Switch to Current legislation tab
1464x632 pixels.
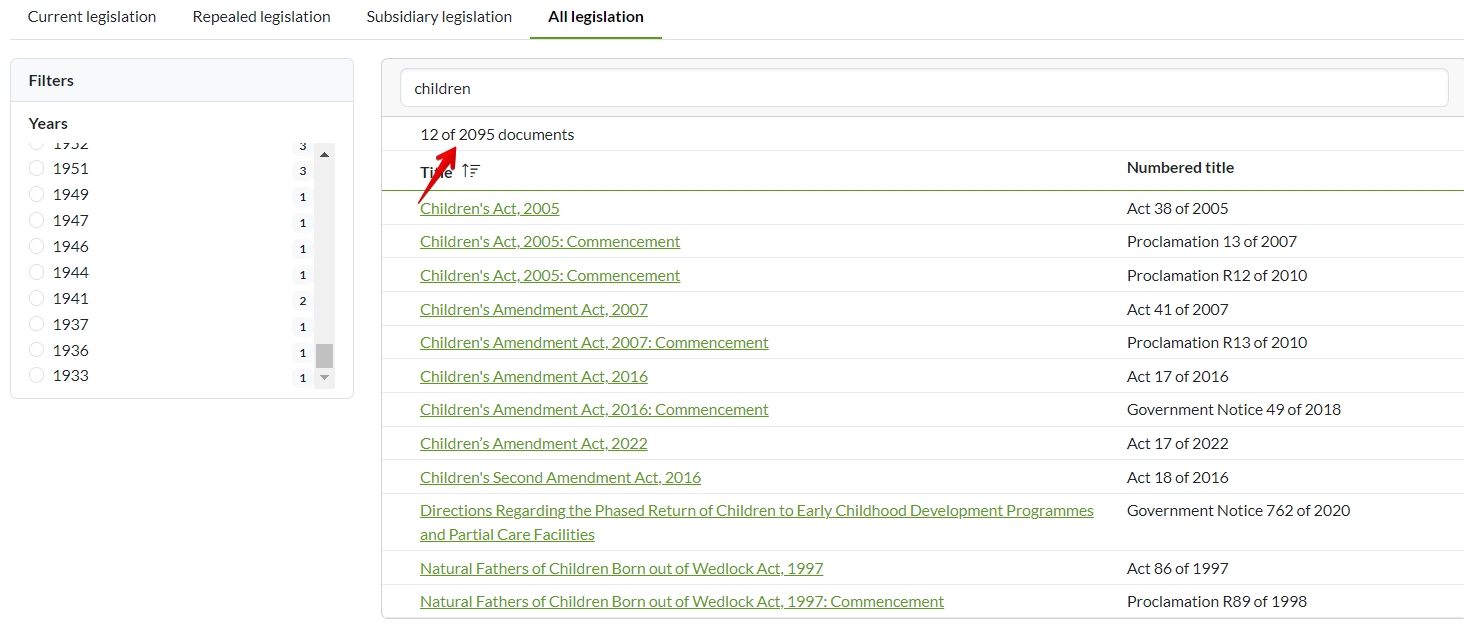point(92,17)
